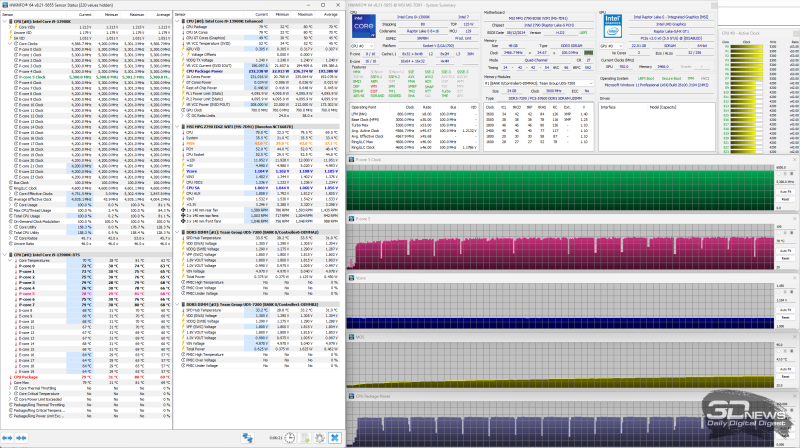The width and height of the screenshot is (800, 448).
Task: Click the Sensor column header in left panel
Action: pos(12,15)
